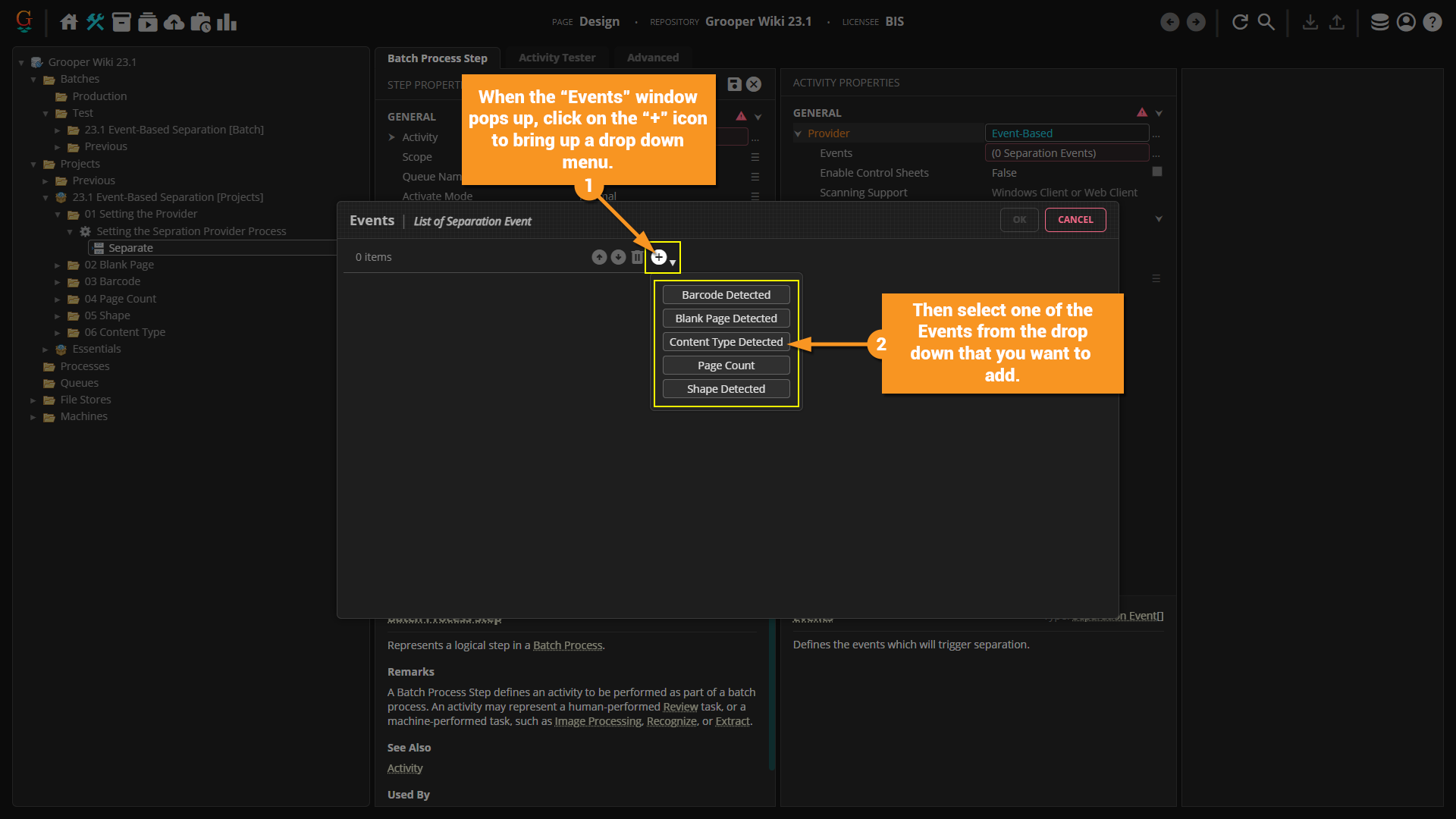Open the database repository icon

point(1379,22)
